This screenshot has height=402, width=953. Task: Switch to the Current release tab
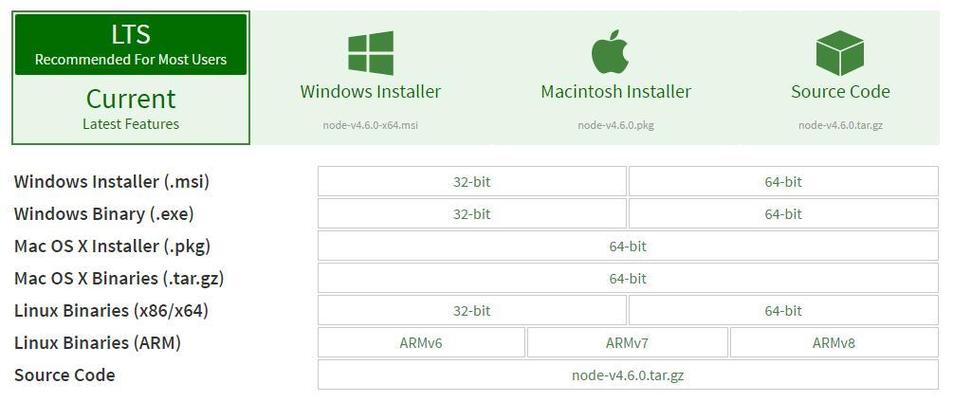click(x=131, y=109)
